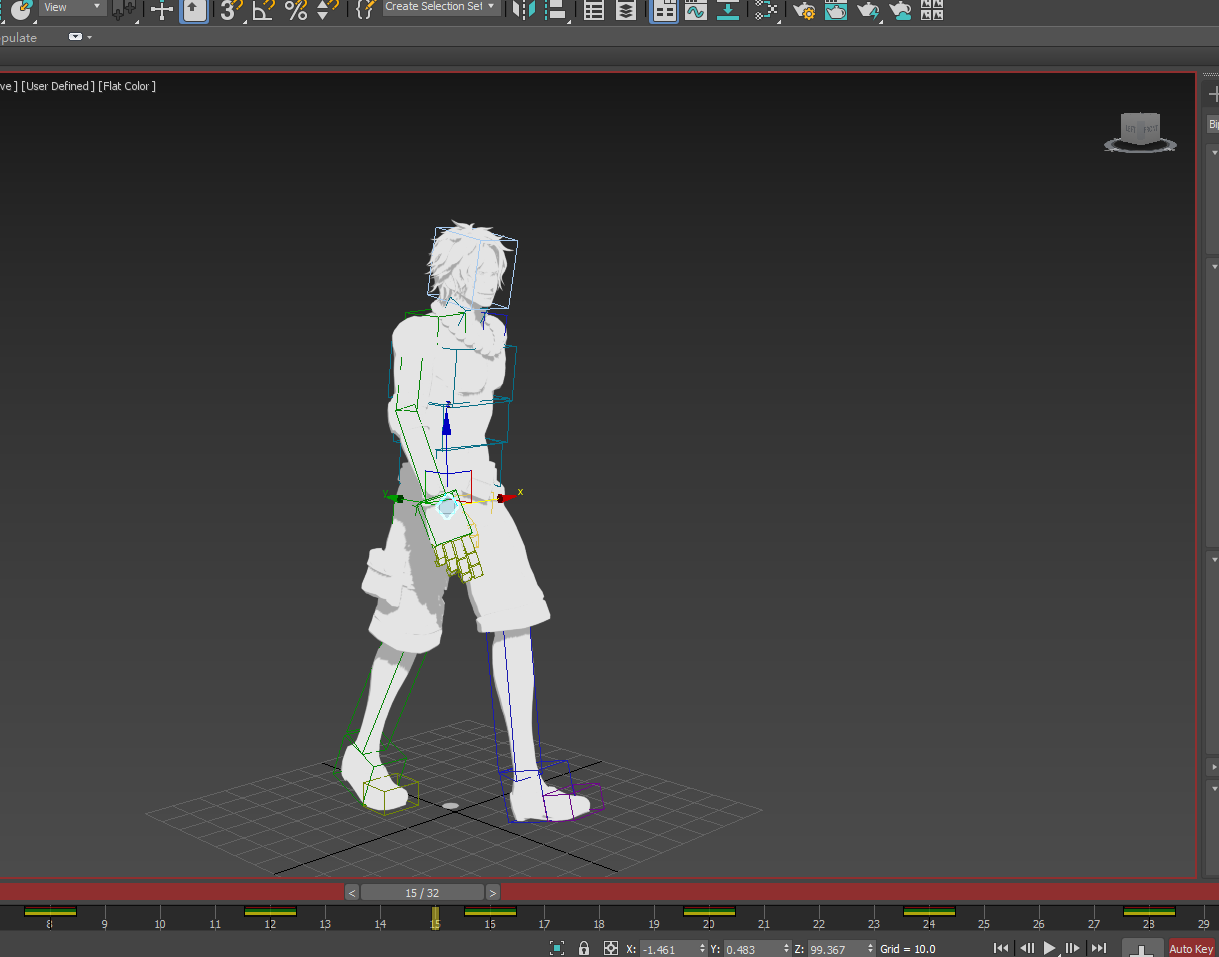The image size is (1219, 957).
Task: Toggle Percent Snap in the toolbar
Action: tap(295, 10)
